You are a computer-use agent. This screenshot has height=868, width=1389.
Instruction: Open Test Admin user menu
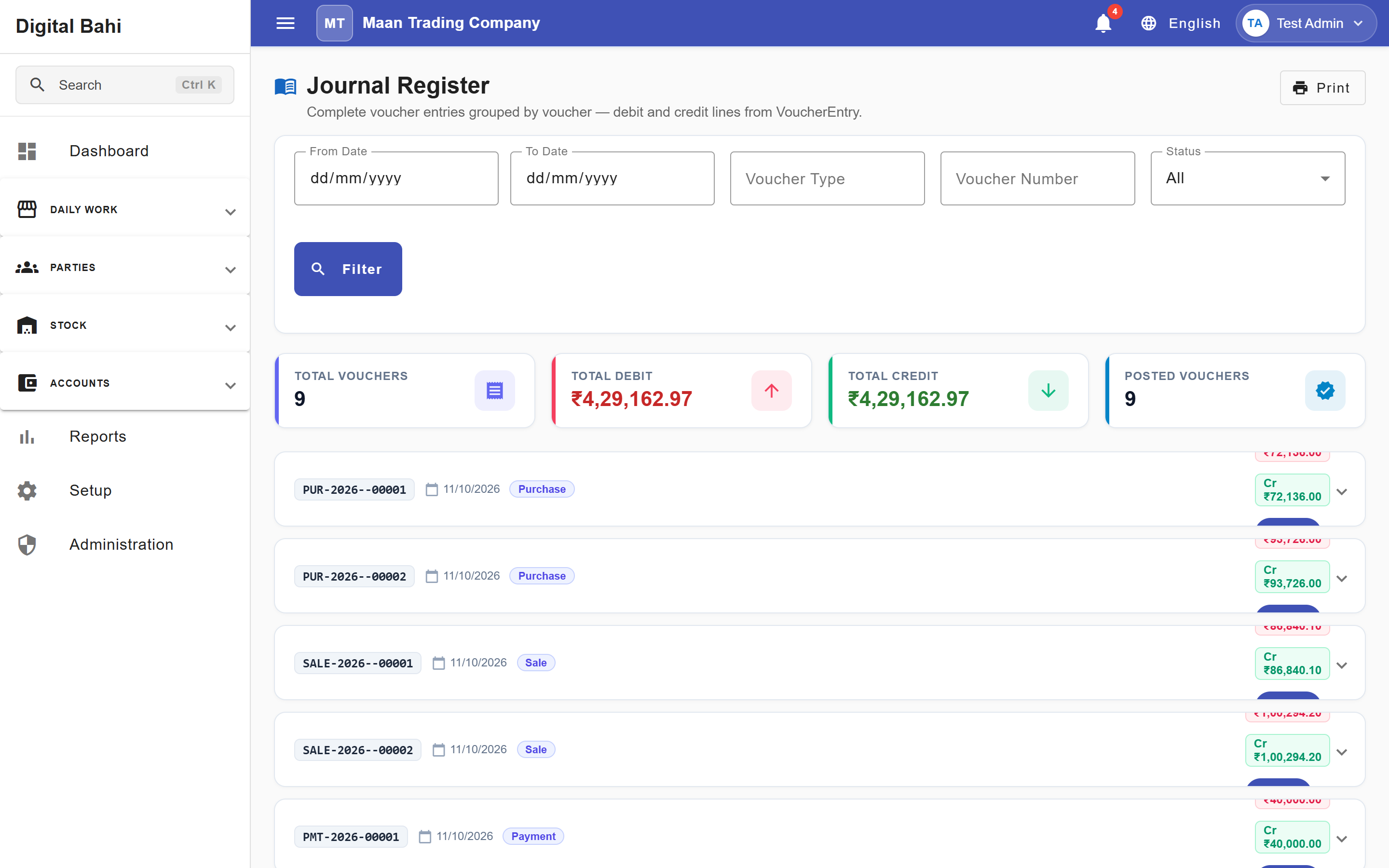click(x=1306, y=23)
